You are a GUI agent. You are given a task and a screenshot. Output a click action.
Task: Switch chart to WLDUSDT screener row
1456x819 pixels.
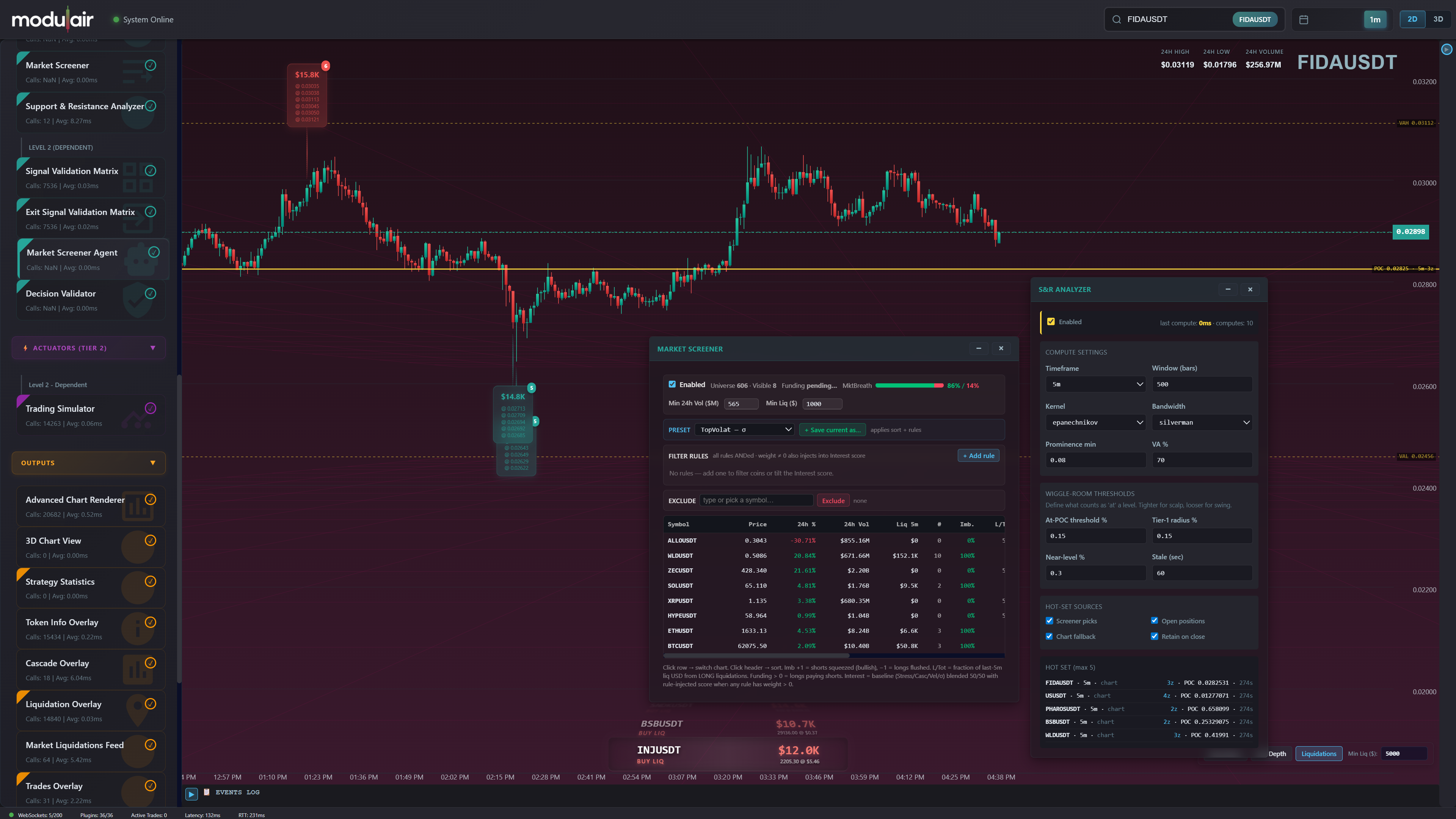(x=834, y=555)
